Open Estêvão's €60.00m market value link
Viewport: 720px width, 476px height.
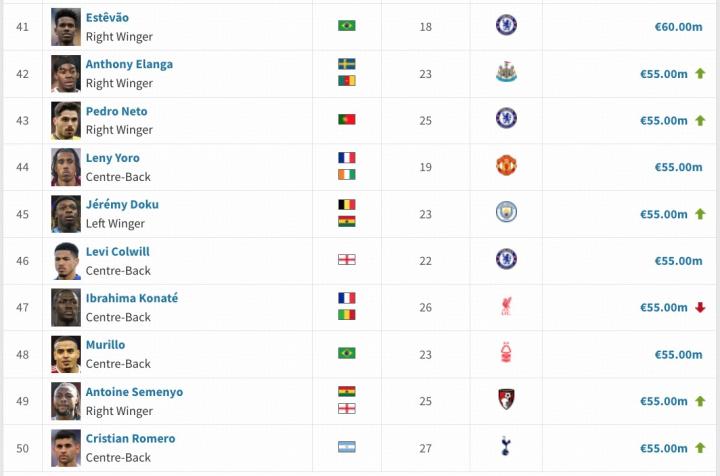(678, 26)
